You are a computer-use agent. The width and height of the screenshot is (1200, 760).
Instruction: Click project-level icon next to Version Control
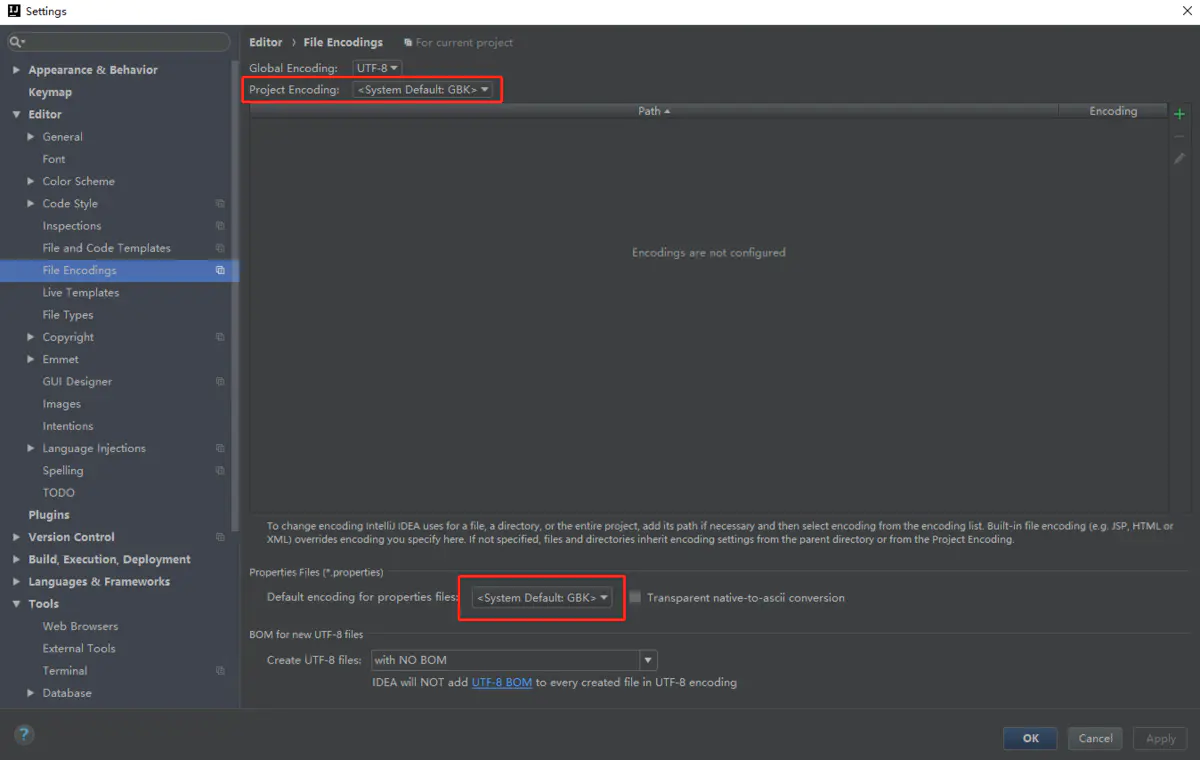[220, 537]
